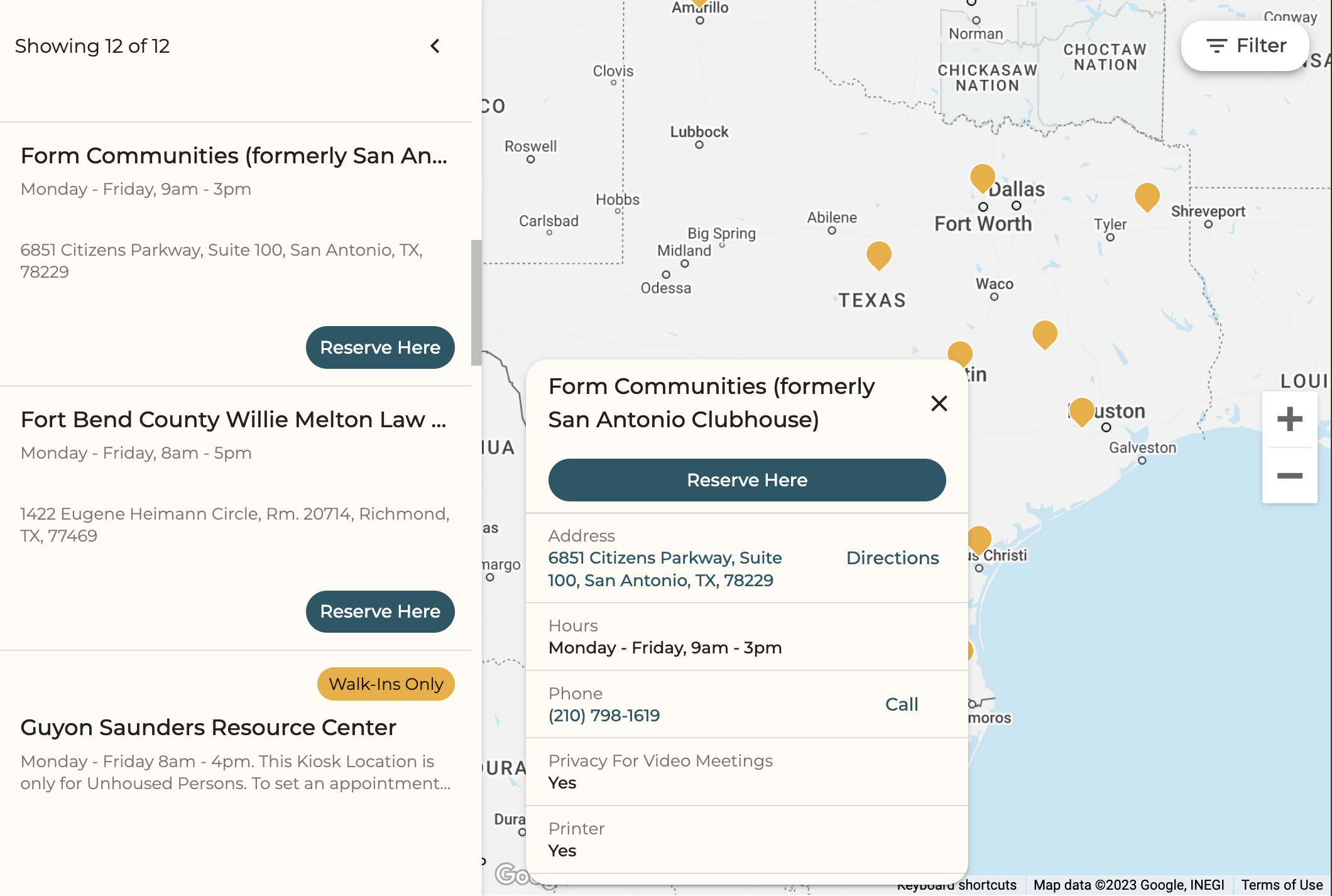
Task: Click the Walk-Ins Only badge
Action: (x=386, y=684)
